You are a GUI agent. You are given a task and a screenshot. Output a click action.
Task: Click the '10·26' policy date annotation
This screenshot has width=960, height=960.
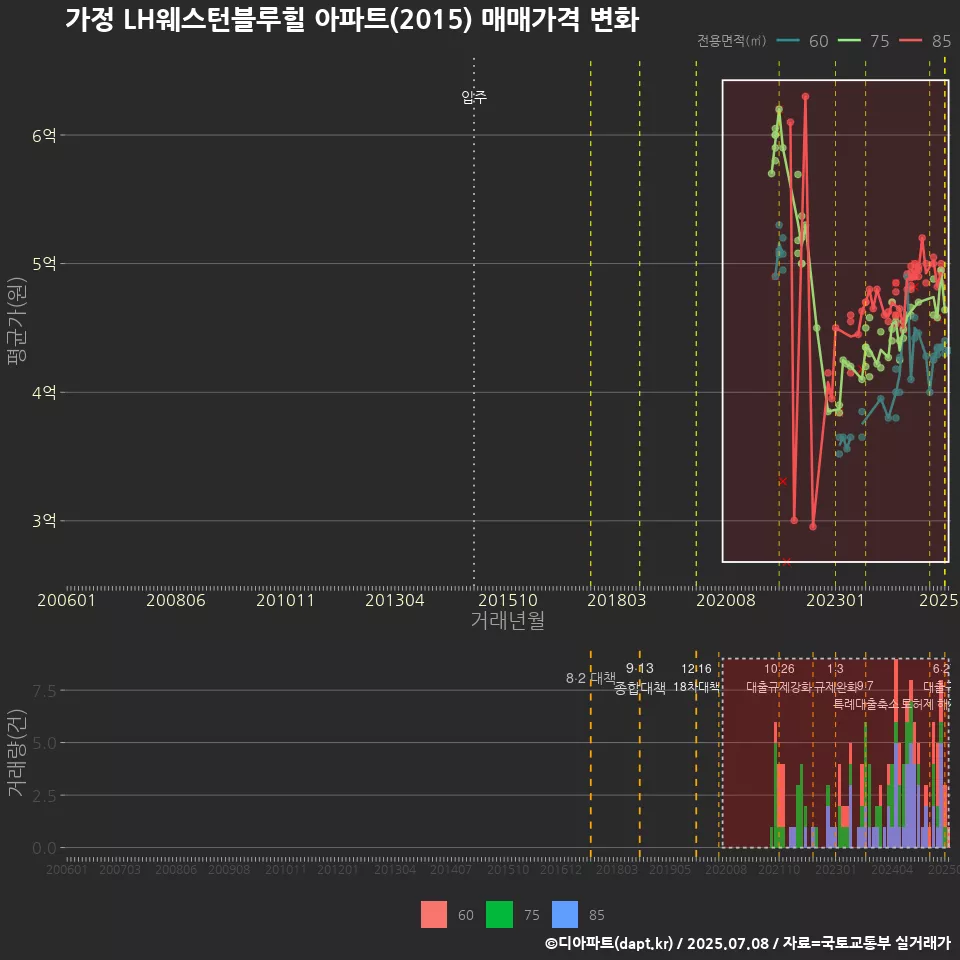pyautogui.click(x=779, y=669)
